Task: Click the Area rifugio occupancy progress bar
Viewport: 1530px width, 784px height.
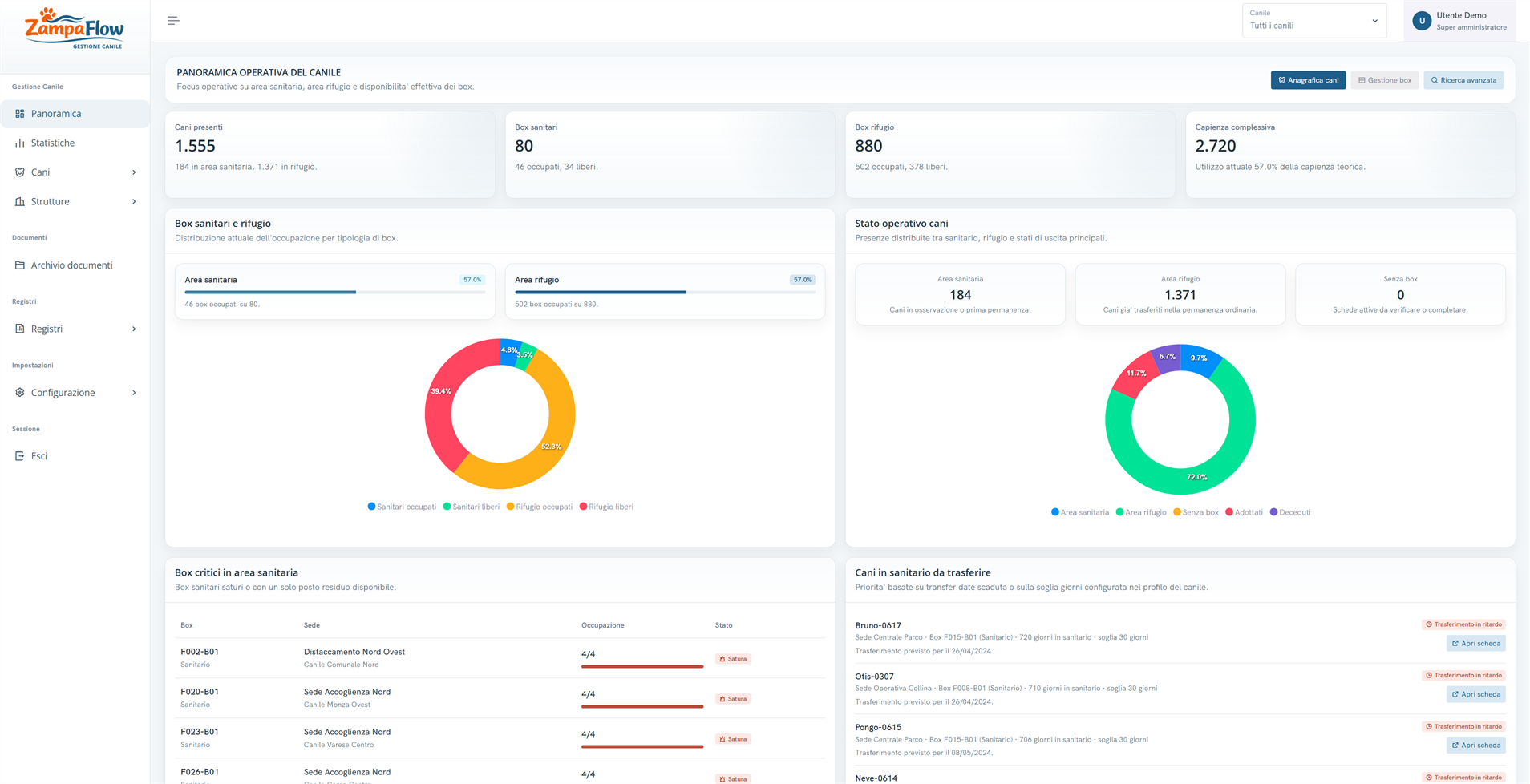Action: click(x=665, y=293)
